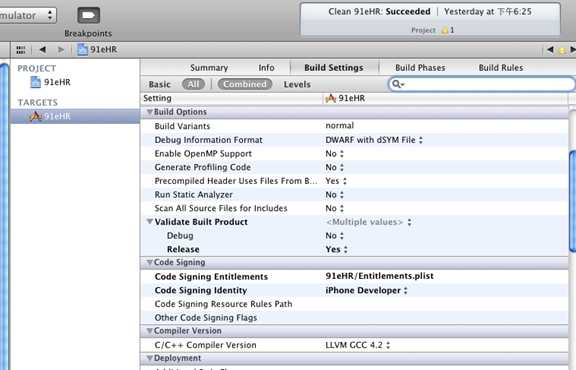Open Code Signing Identity popup
The height and width of the screenshot is (370, 576).
(x=367, y=290)
